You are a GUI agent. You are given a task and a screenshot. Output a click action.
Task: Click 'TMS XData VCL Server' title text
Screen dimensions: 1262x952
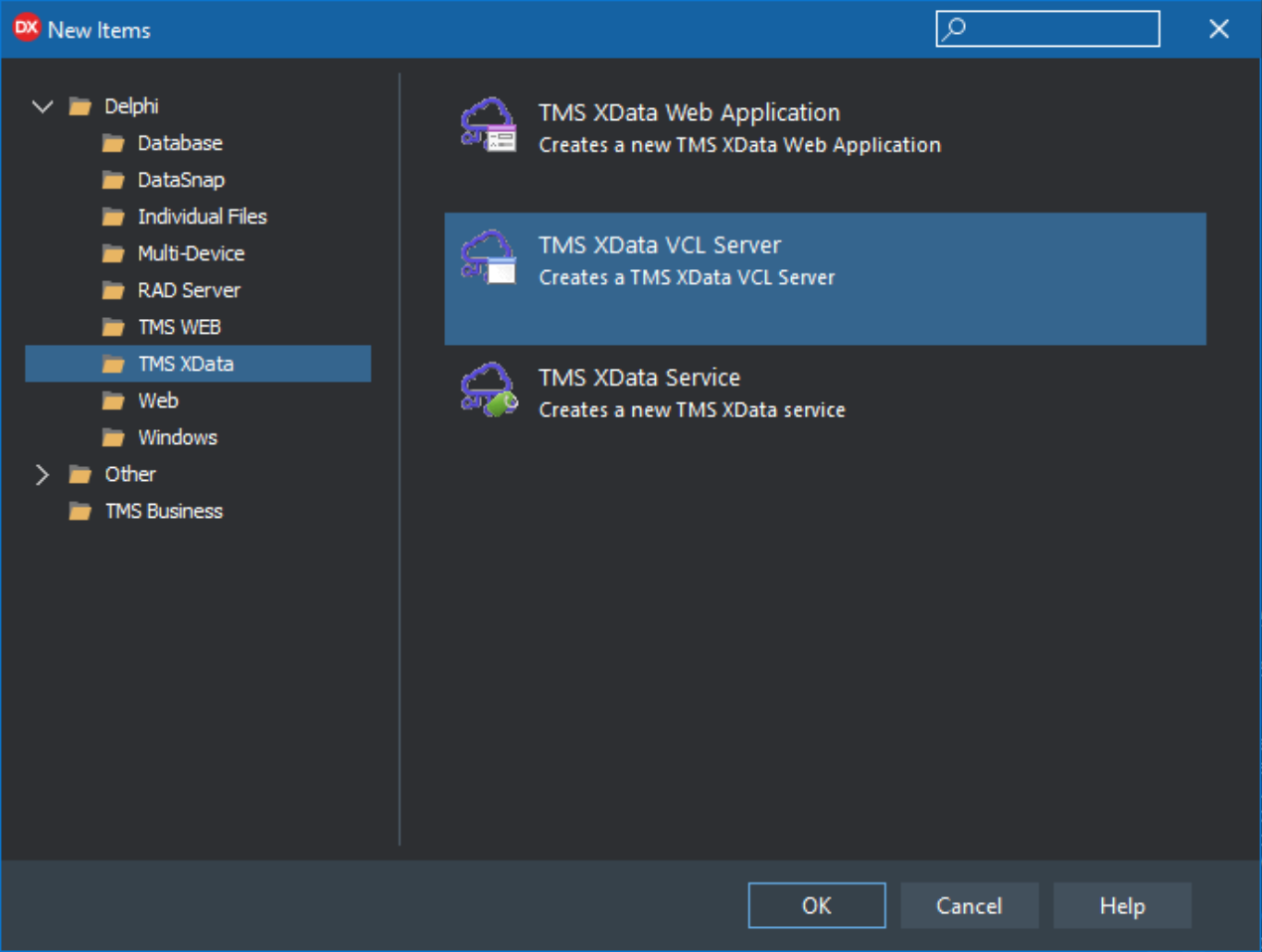coord(660,244)
